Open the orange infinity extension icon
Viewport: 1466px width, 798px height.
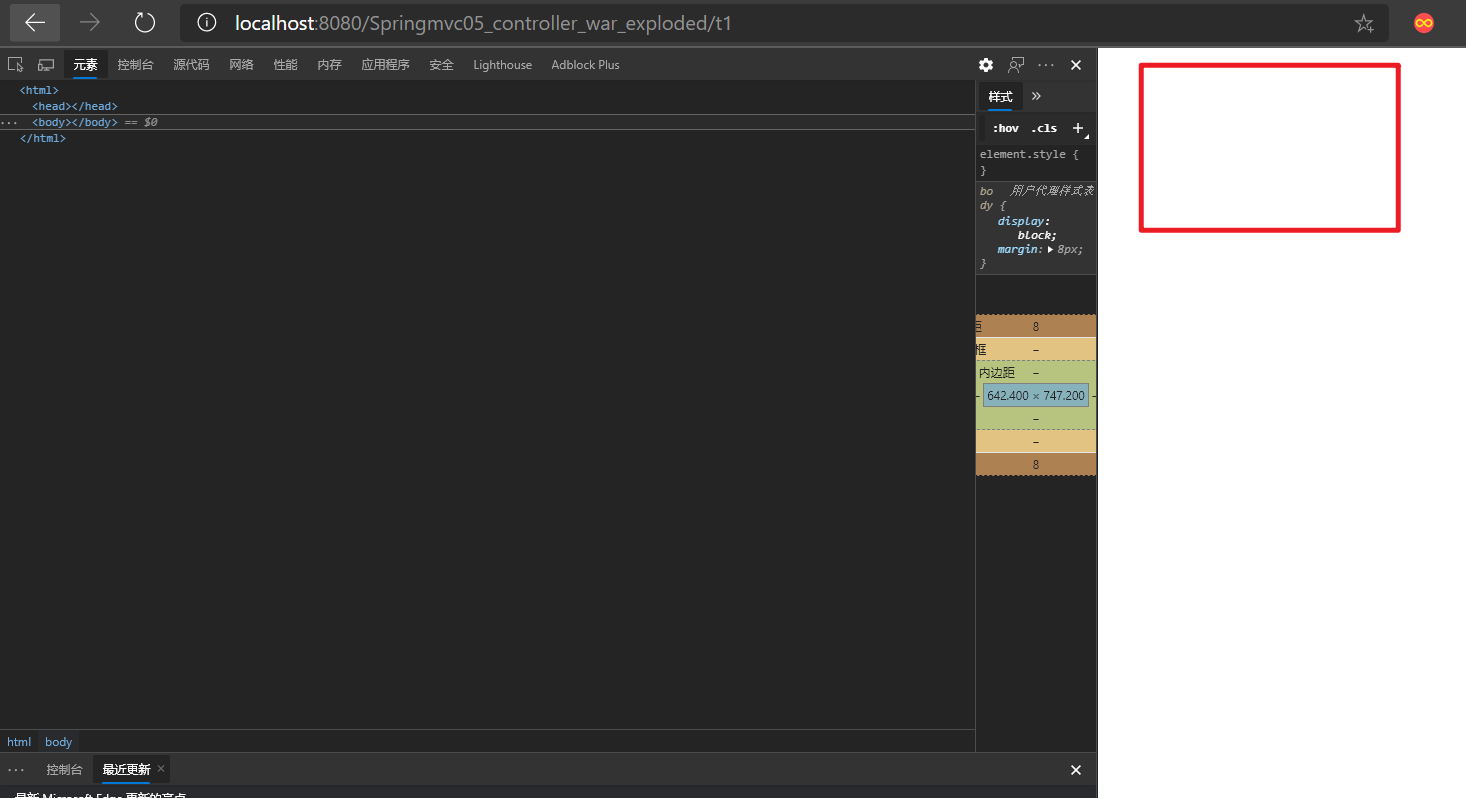pos(1424,23)
